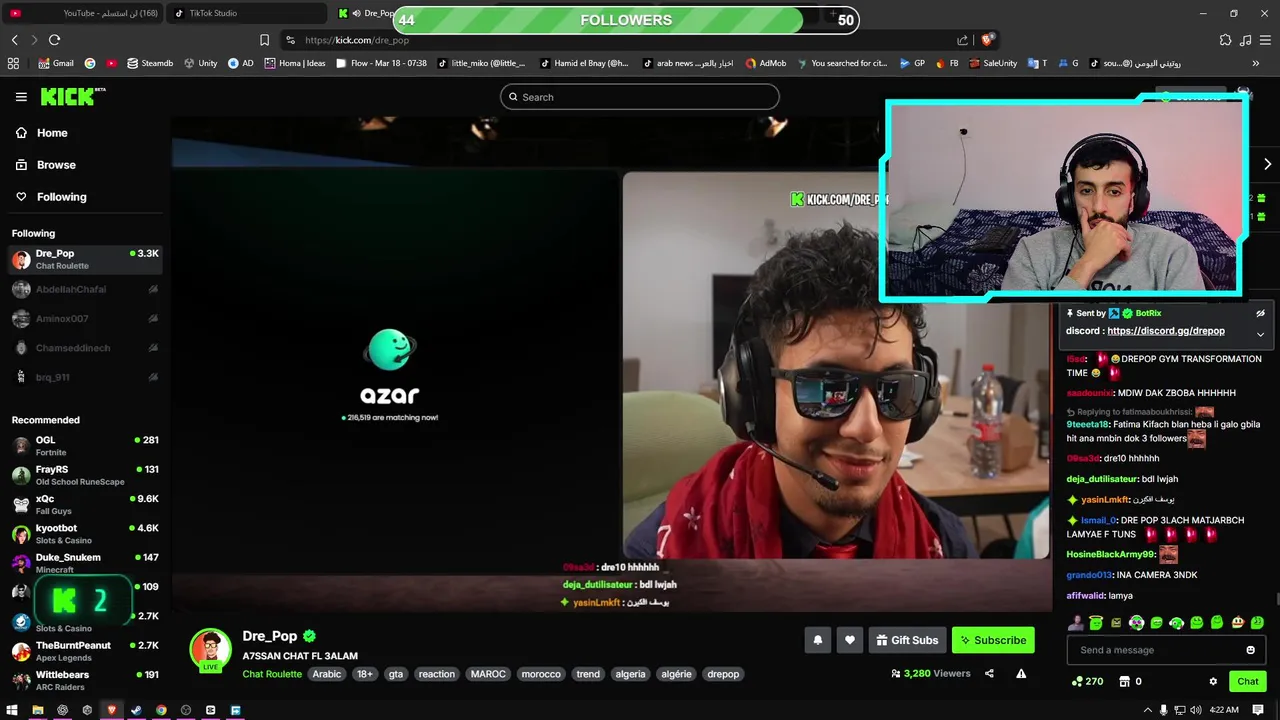Click the report warning triangle icon
This screenshot has width=1280, height=720.
click(x=1021, y=674)
